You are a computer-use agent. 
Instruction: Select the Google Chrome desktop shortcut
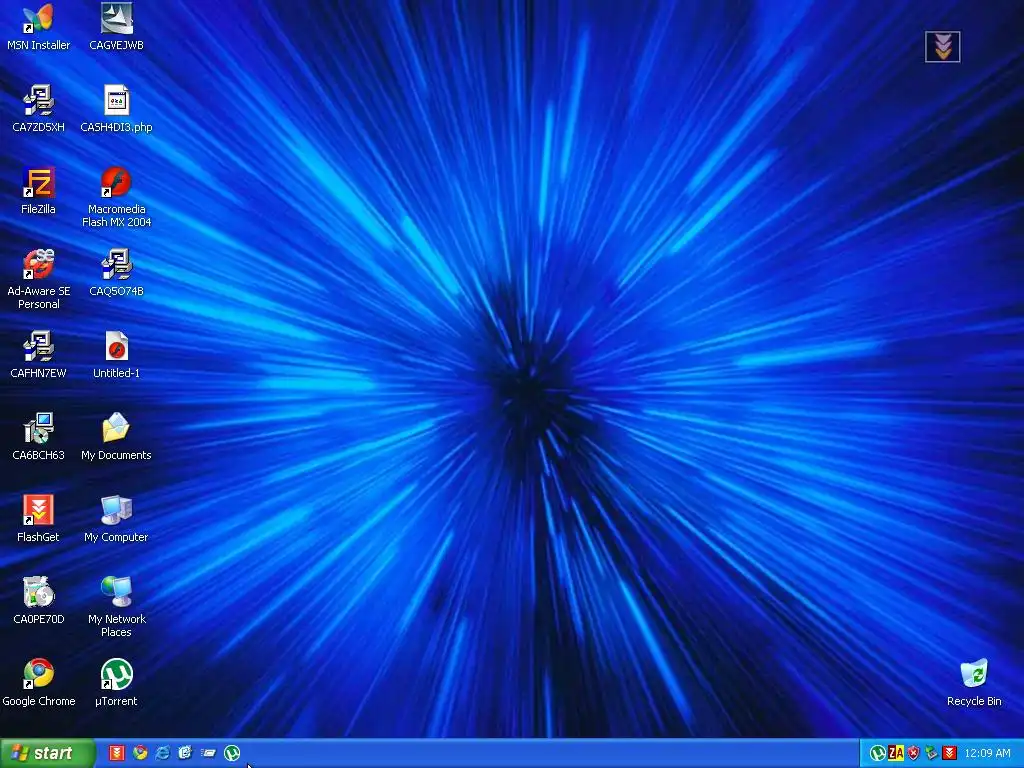39,682
